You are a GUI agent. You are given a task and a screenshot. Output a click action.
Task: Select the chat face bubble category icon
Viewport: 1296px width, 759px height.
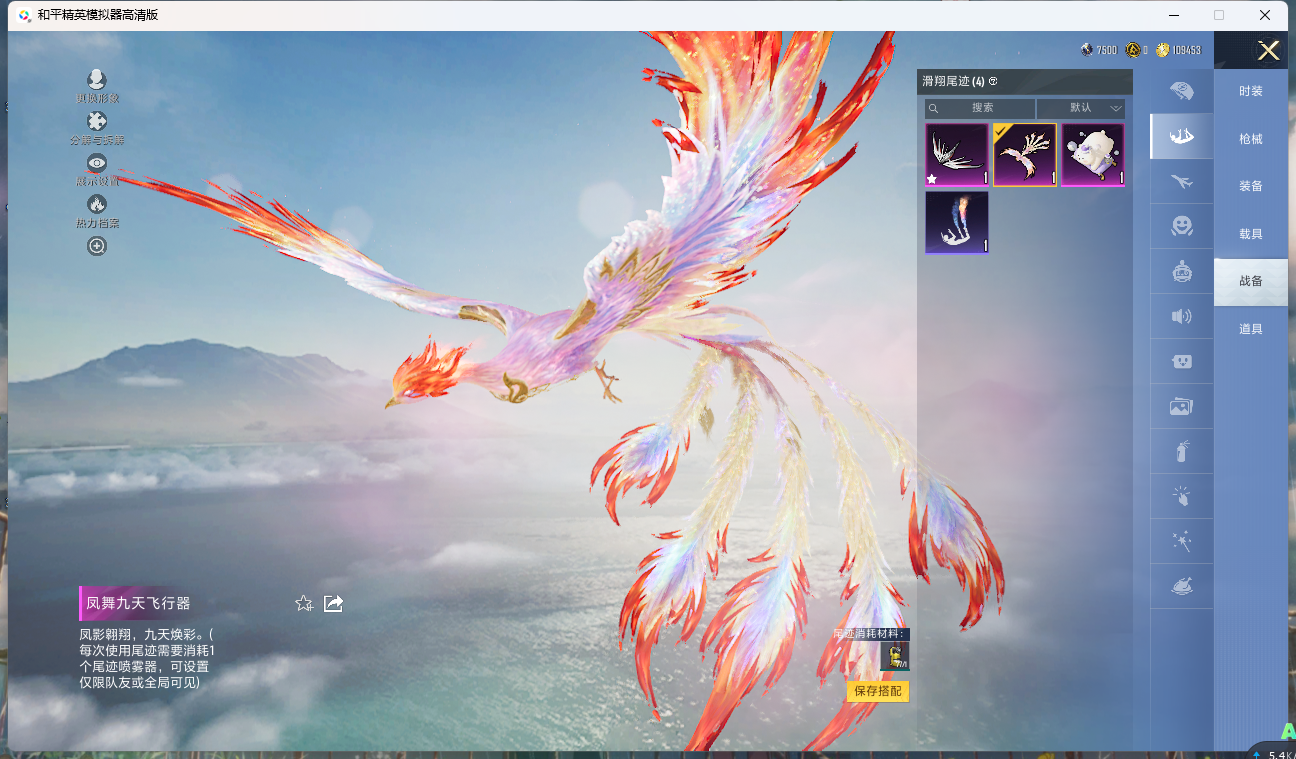coord(1182,361)
